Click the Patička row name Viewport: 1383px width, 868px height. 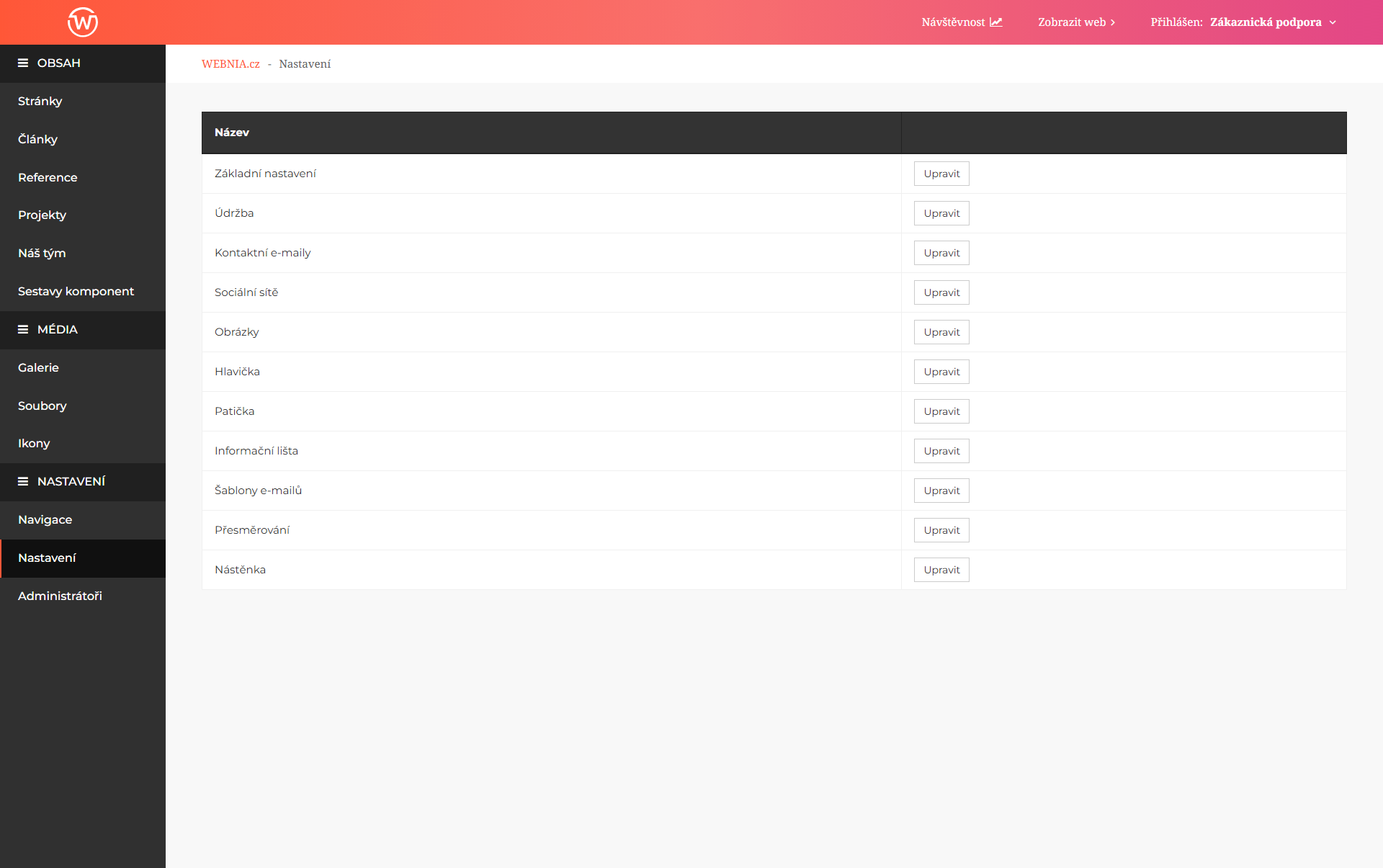coord(234,411)
